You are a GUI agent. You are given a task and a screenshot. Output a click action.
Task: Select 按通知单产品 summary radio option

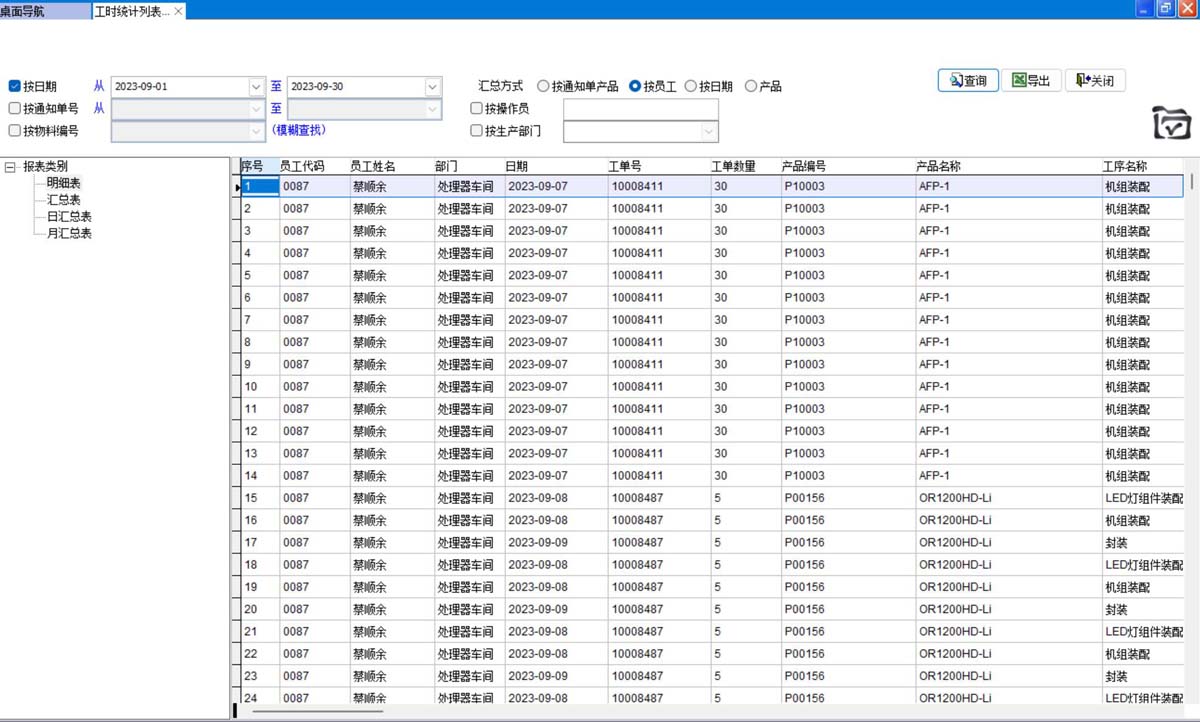pyautogui.click(x=543, y=87)
